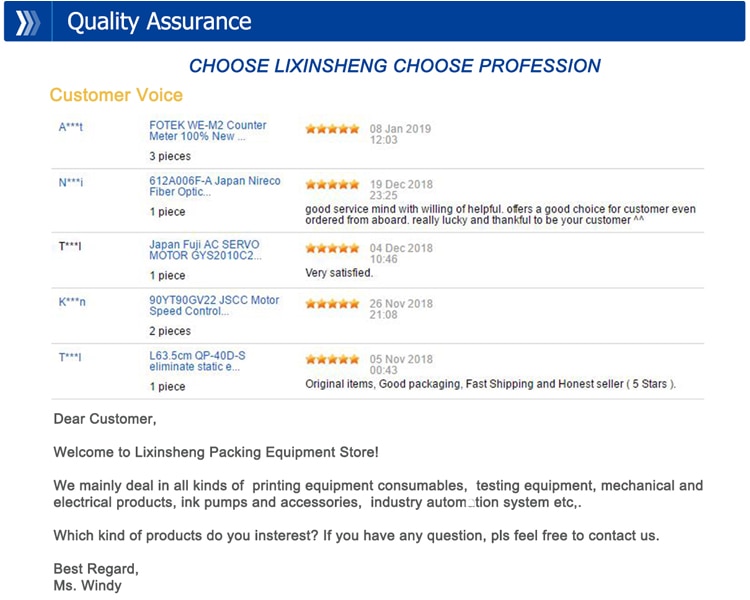Click the star rating on the QP-40D-S review
The width and height of the screenshot is (750, 600).
coord(332,359)
